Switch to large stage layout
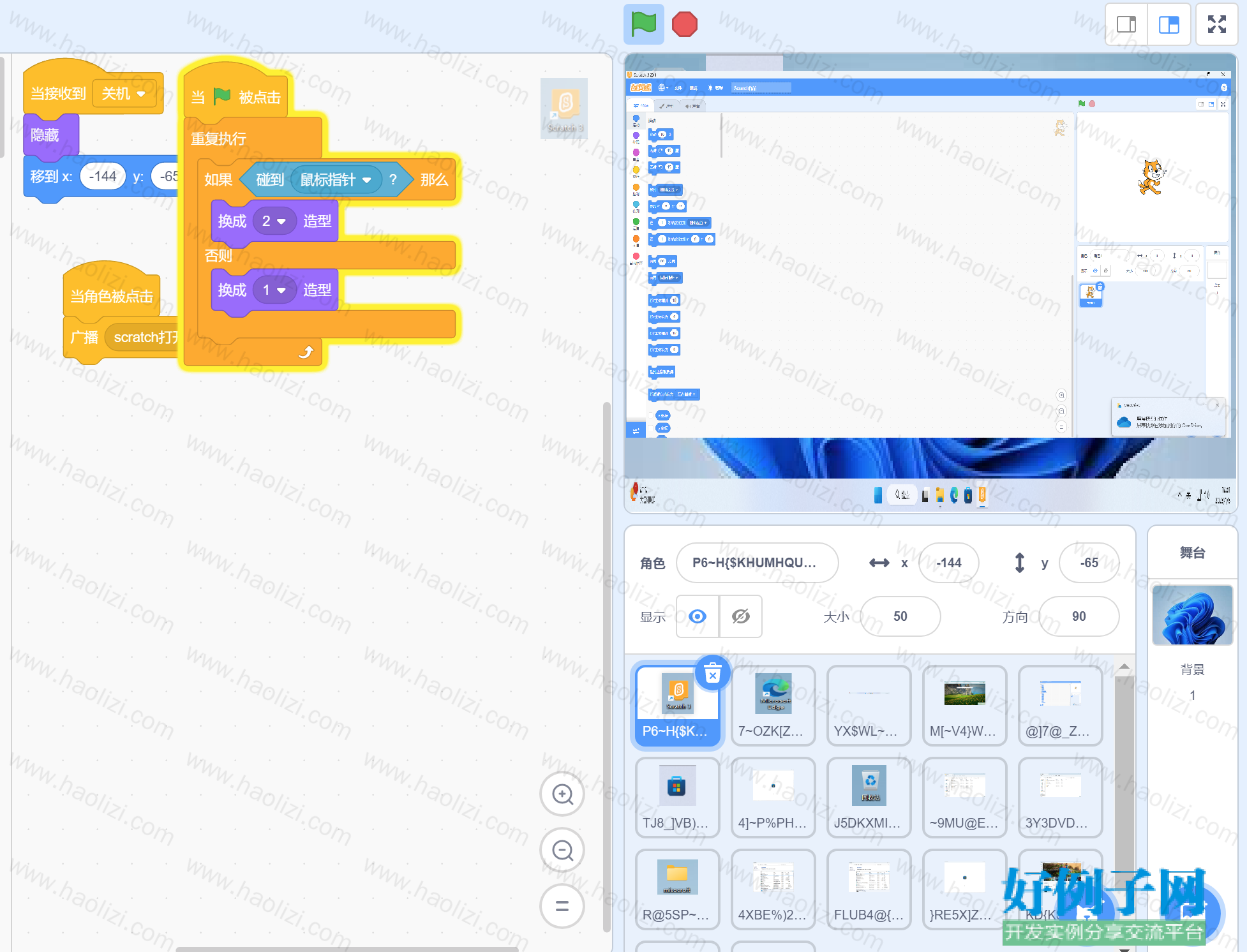 (x=1169, y=24)
